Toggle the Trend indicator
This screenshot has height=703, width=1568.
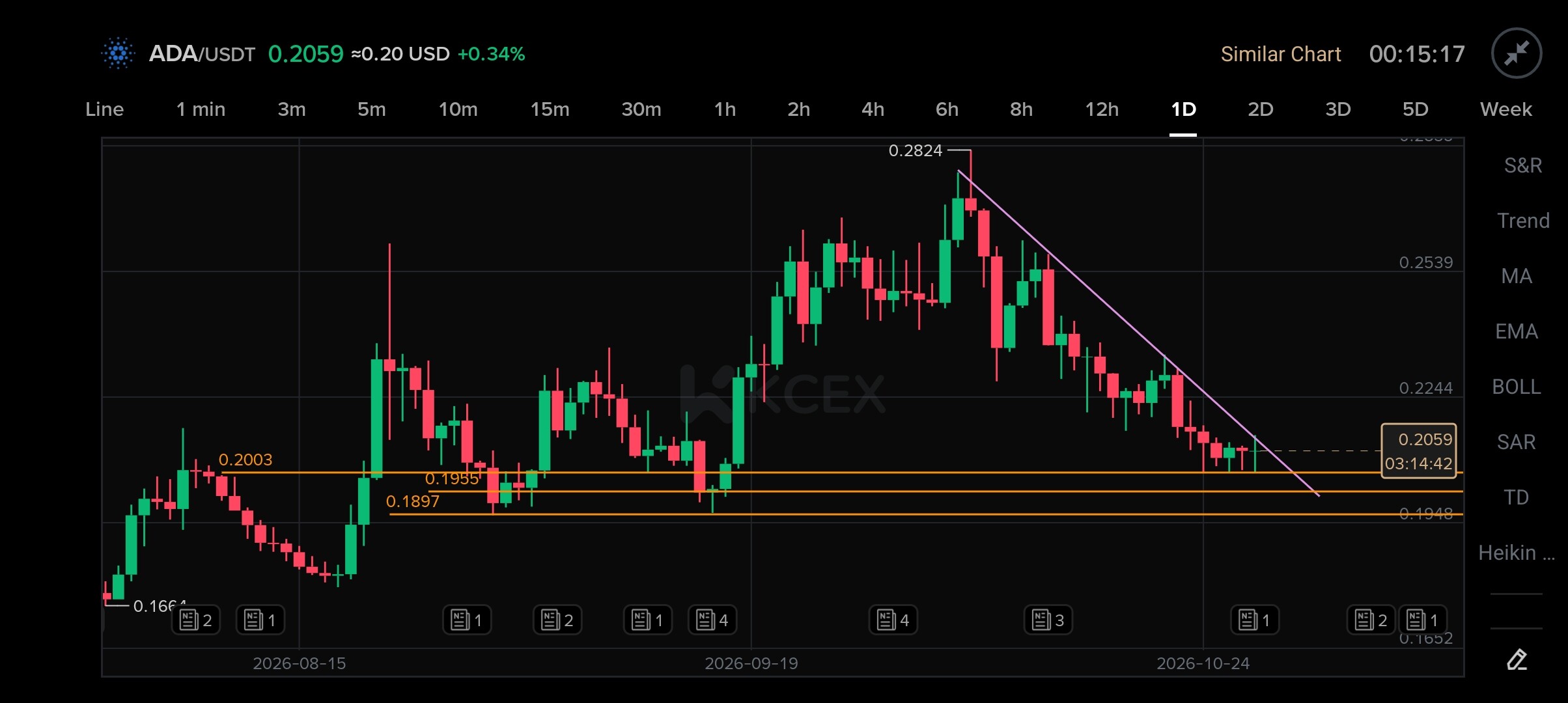pyautogui.click(x=1522, y=221)
